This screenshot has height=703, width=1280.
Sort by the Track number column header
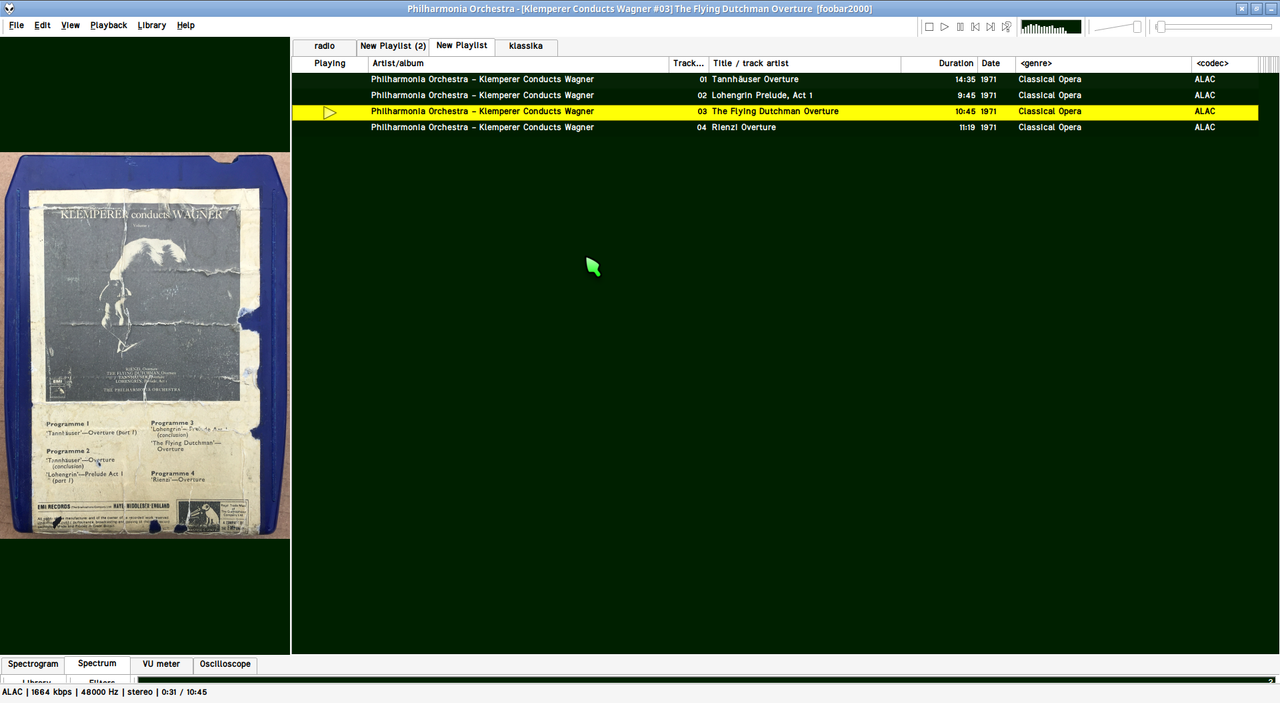coord(689,64)
